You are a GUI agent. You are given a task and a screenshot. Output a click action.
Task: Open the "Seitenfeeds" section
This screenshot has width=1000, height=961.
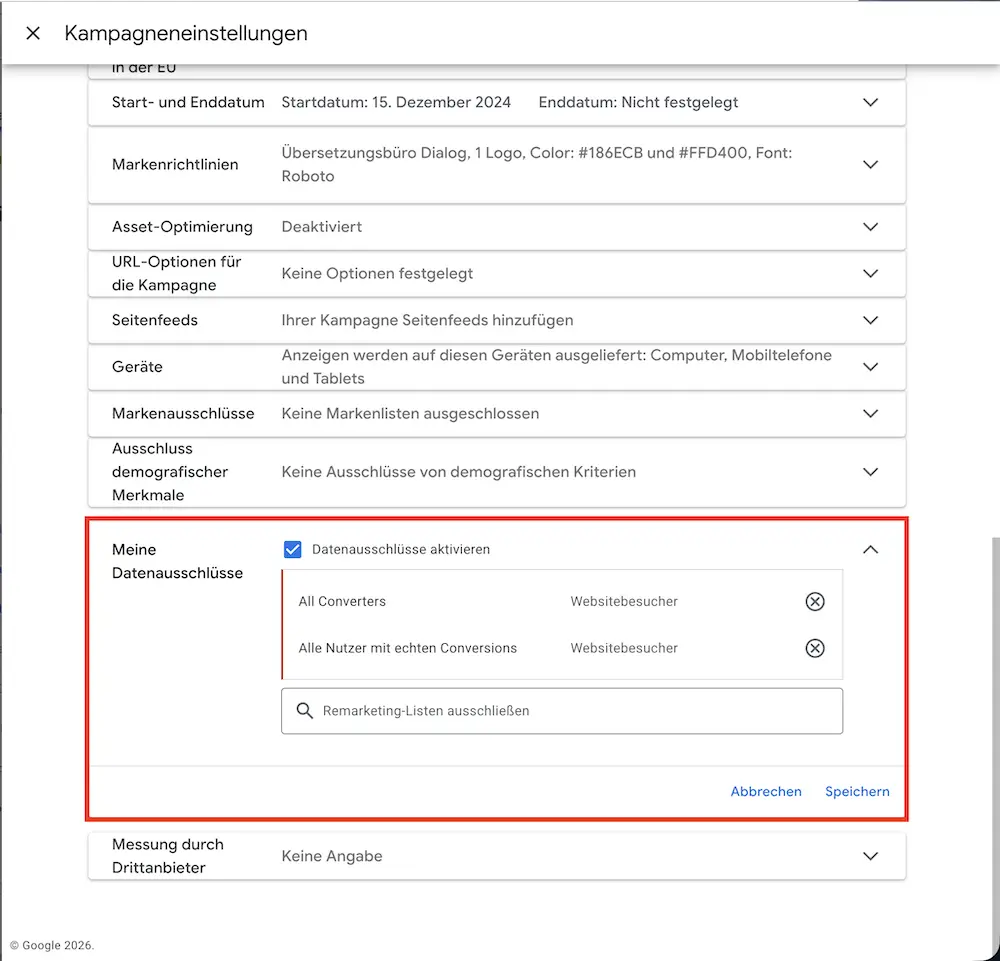(x=869, y=320)
